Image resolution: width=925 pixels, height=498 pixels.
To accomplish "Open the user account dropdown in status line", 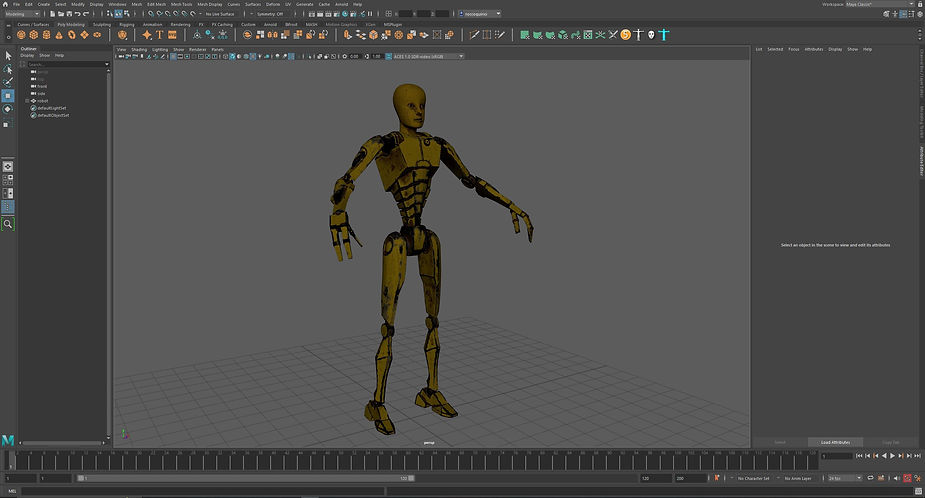I will (x=480, y=14).
